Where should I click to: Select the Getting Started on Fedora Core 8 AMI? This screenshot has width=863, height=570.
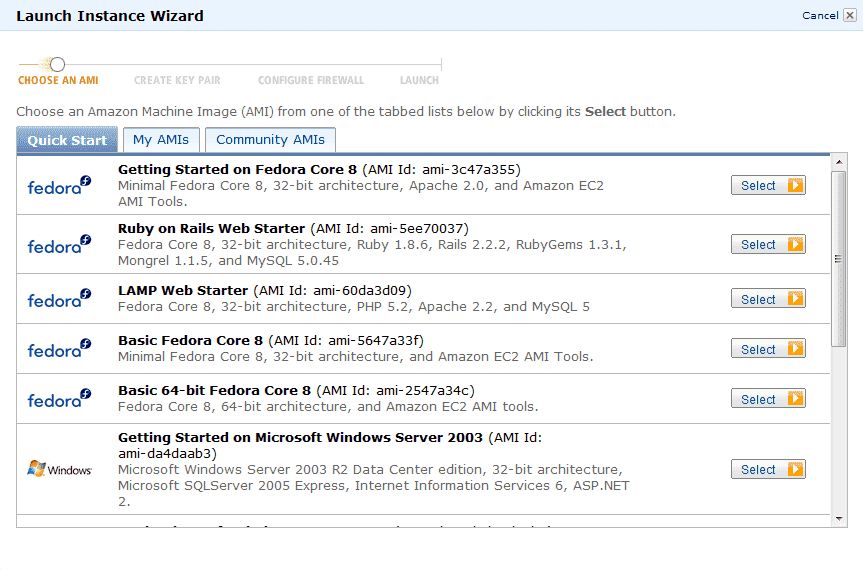768,185
